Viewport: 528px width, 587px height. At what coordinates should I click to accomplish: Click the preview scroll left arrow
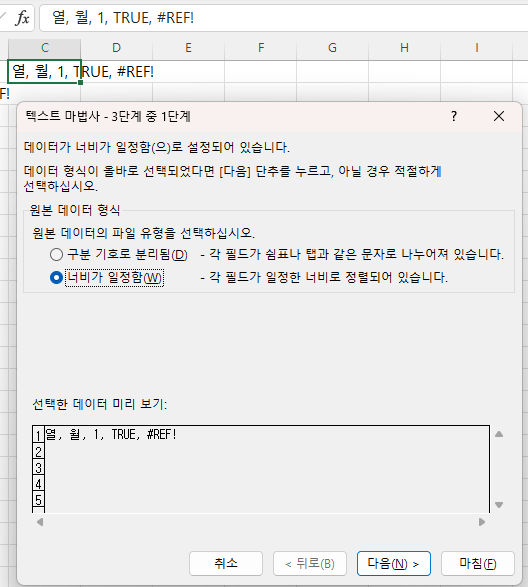(x=40, y=522)
